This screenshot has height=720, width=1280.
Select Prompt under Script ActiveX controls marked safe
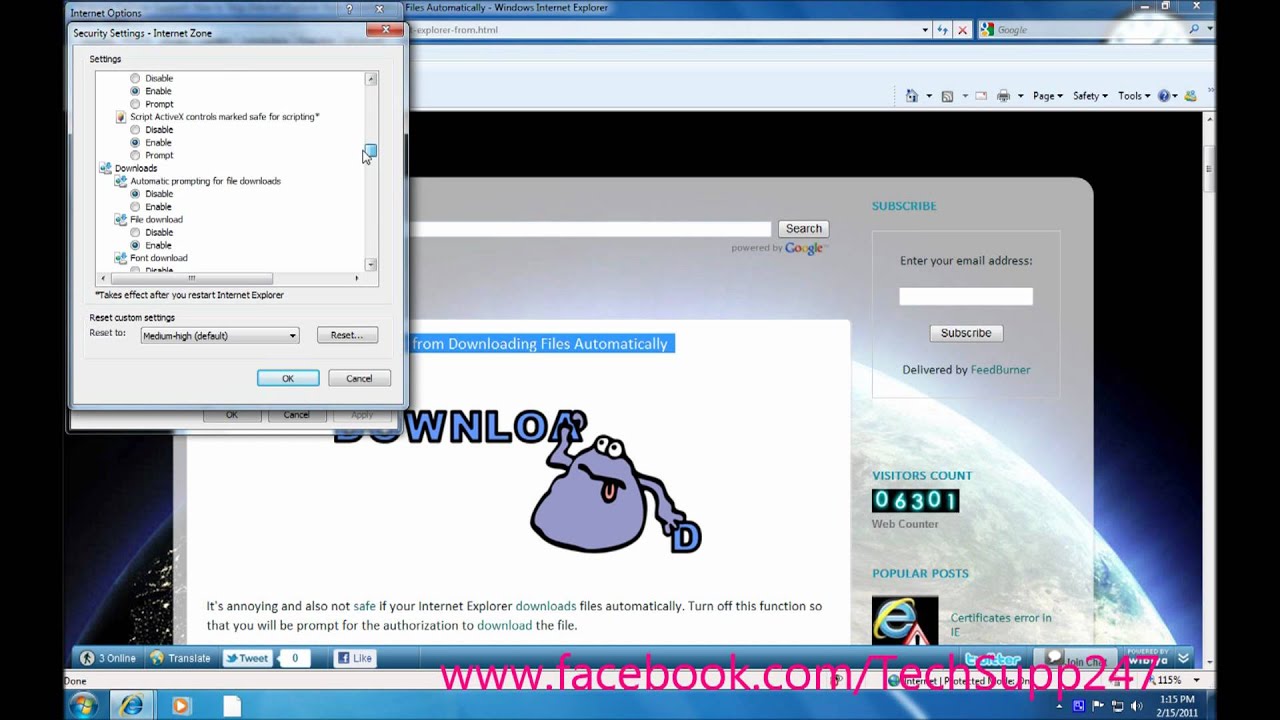point(135,156)
